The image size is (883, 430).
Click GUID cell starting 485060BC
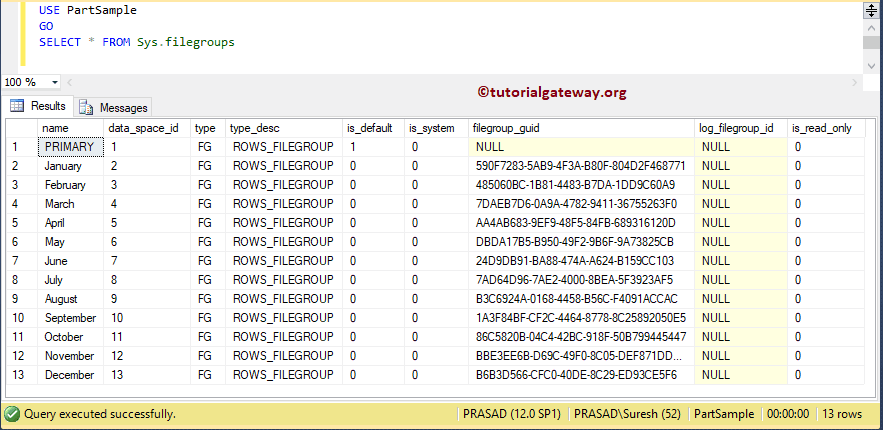click(581, 185)
